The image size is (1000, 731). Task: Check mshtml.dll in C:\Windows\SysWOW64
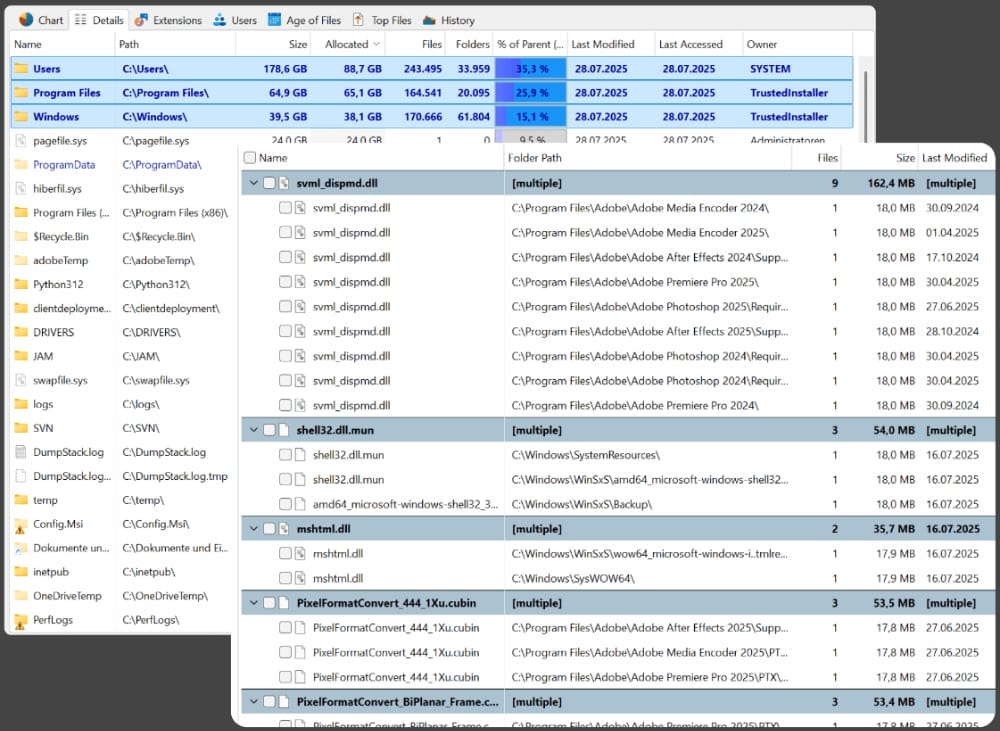coord(285,578)
